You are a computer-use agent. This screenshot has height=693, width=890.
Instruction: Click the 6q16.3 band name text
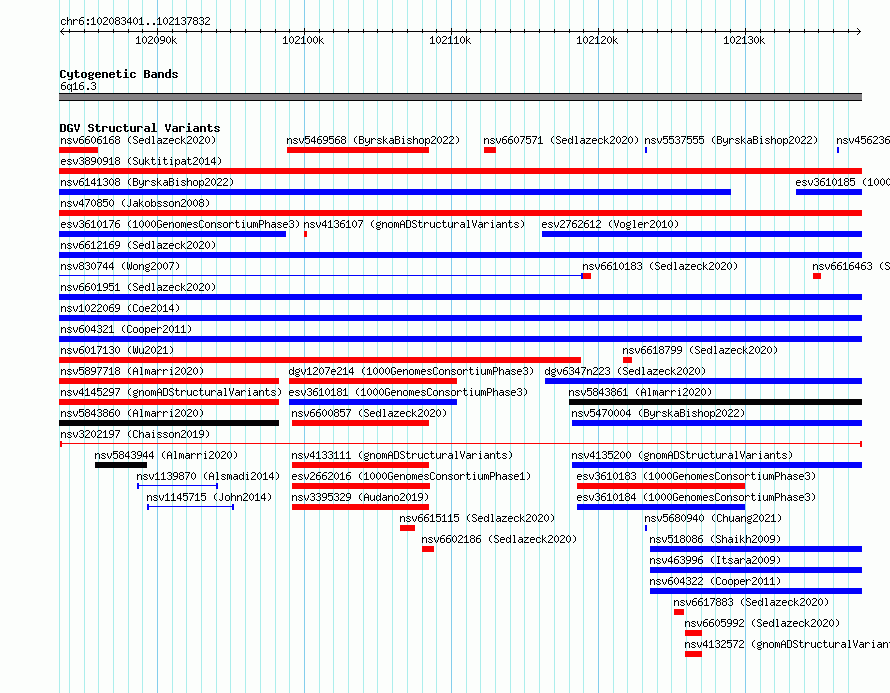tap(78, 86)
